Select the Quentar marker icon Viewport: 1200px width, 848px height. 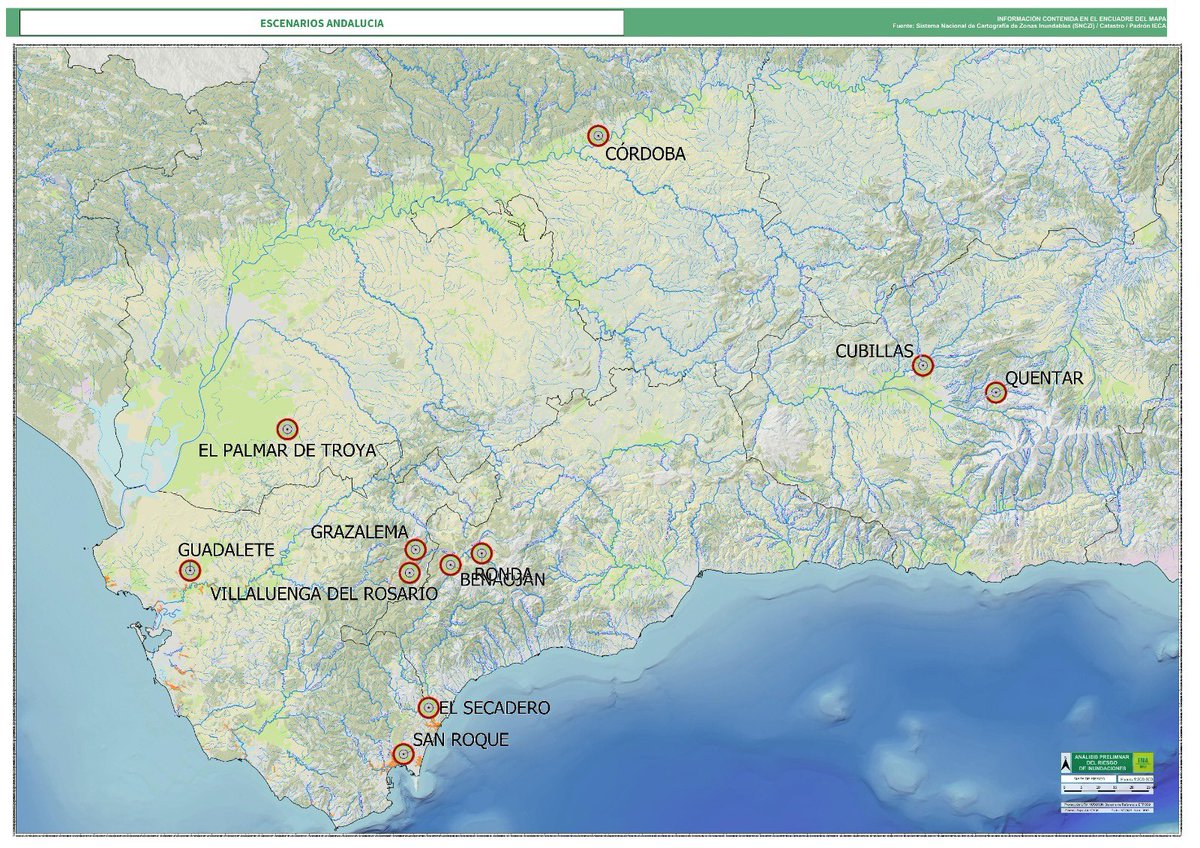click(996, 392)
